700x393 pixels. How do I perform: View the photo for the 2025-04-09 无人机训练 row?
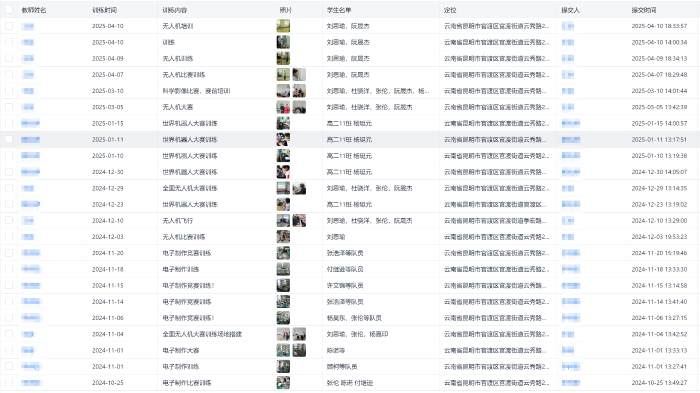click(283, 58)
